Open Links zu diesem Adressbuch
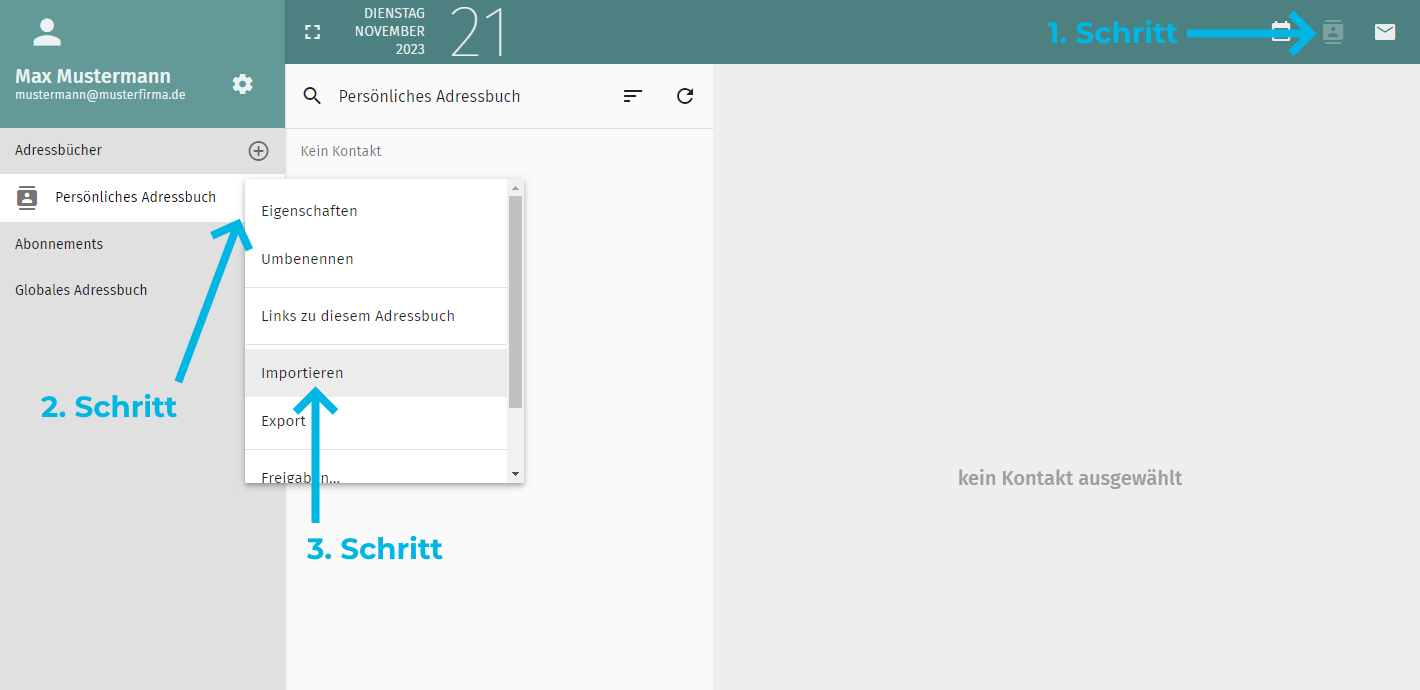The height and width of the screenshot is (690, 1420). pyautogui.click(x=357, y=316)
